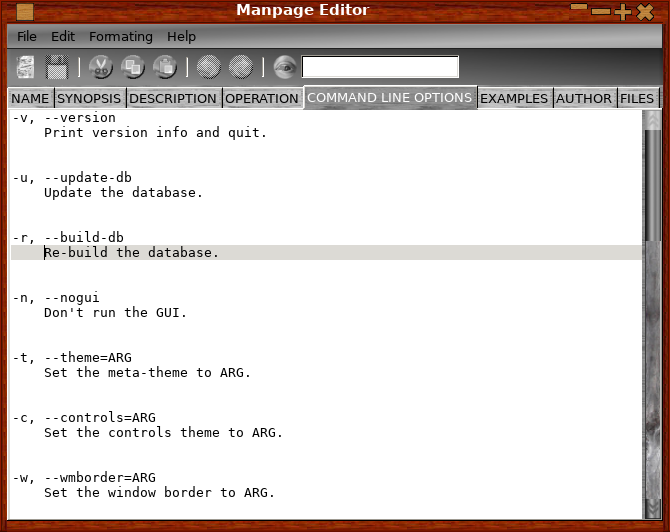Click 'Set the controls theme to ARG.' line

(x=163, y=433)
